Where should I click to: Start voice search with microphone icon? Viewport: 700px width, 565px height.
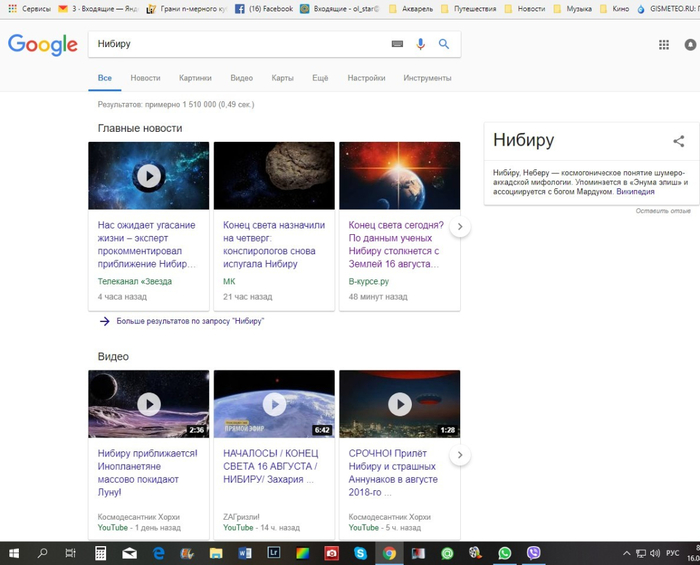click(420, 44)
